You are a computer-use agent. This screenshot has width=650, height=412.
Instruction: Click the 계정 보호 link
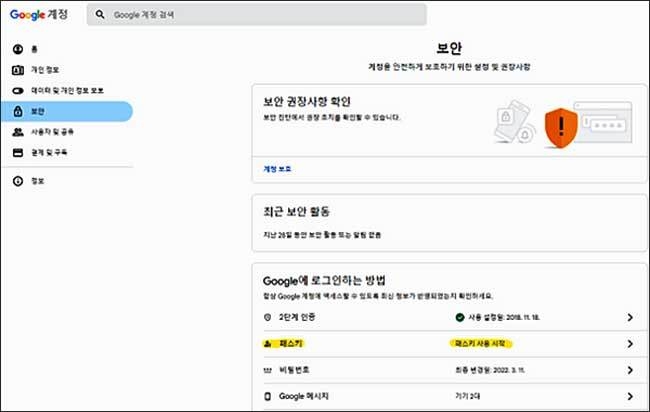pos(277,169)
